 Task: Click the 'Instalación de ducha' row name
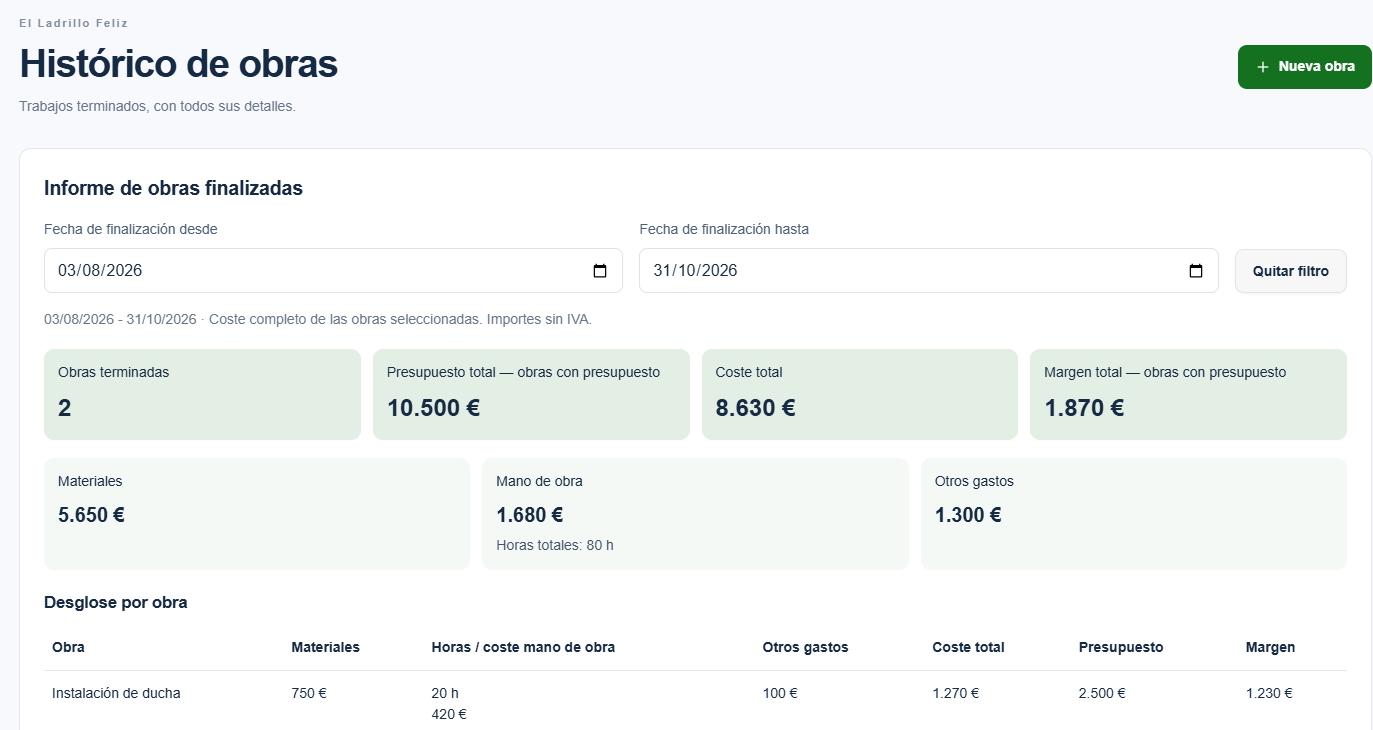coord(116,693)
